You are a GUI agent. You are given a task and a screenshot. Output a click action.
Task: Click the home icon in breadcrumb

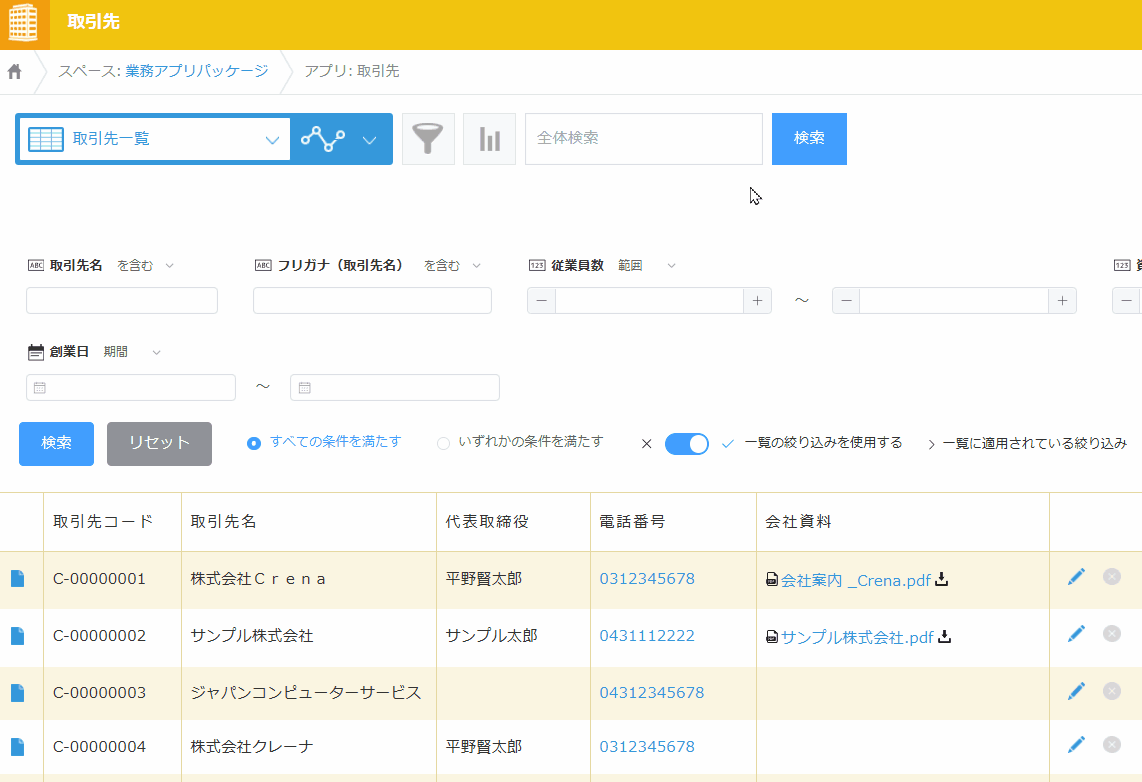coord(15,71)
